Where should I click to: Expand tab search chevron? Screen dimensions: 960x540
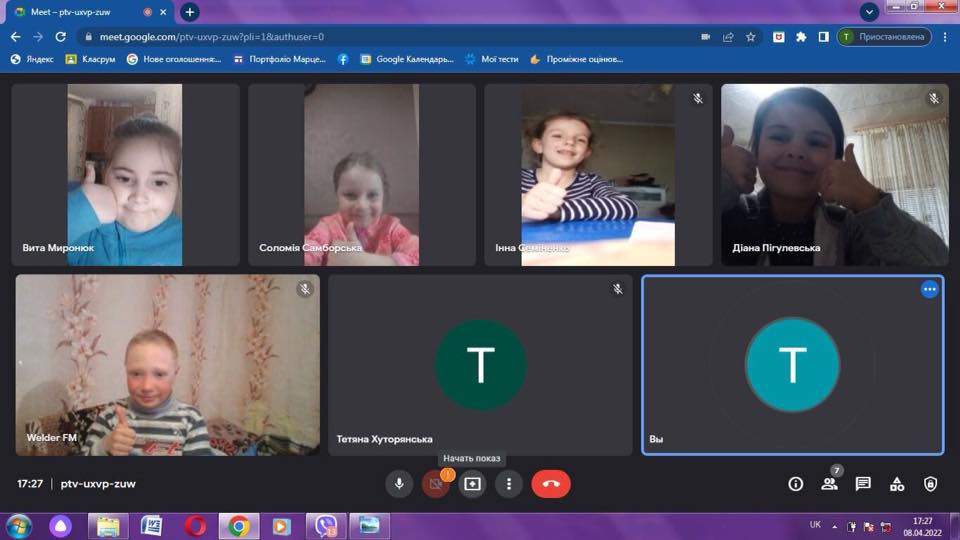pos(870,12)
